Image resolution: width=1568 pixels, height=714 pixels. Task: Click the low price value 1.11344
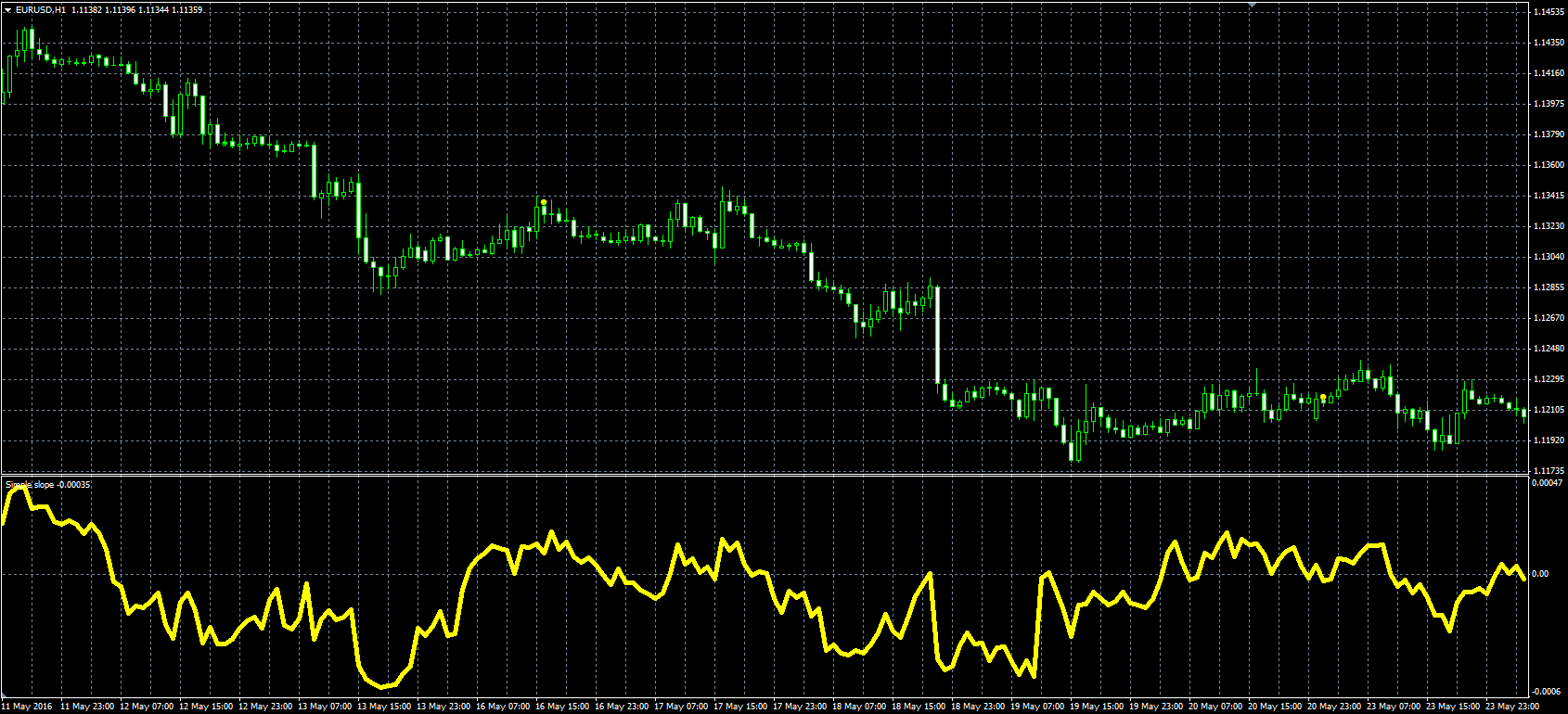[153, 9]
